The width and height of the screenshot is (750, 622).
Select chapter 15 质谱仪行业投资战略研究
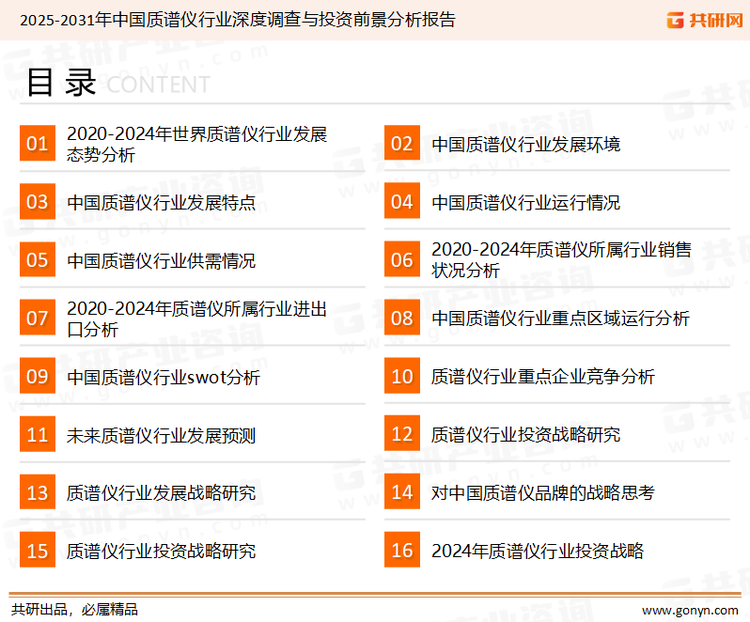point(161,552)
